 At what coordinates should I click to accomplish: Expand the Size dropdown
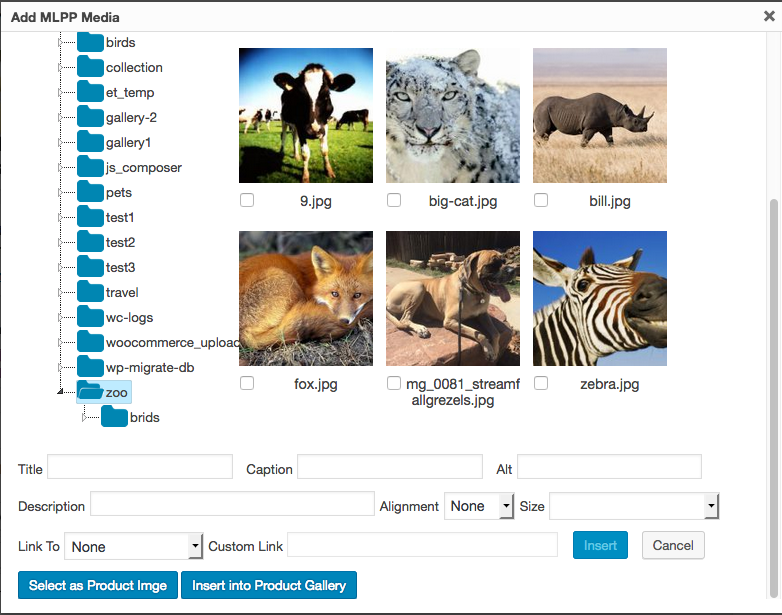633,506
